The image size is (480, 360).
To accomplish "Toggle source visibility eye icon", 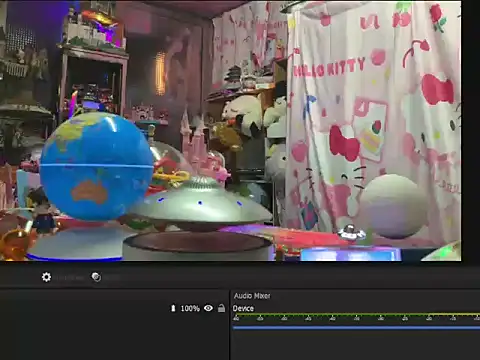I will 209,308.
